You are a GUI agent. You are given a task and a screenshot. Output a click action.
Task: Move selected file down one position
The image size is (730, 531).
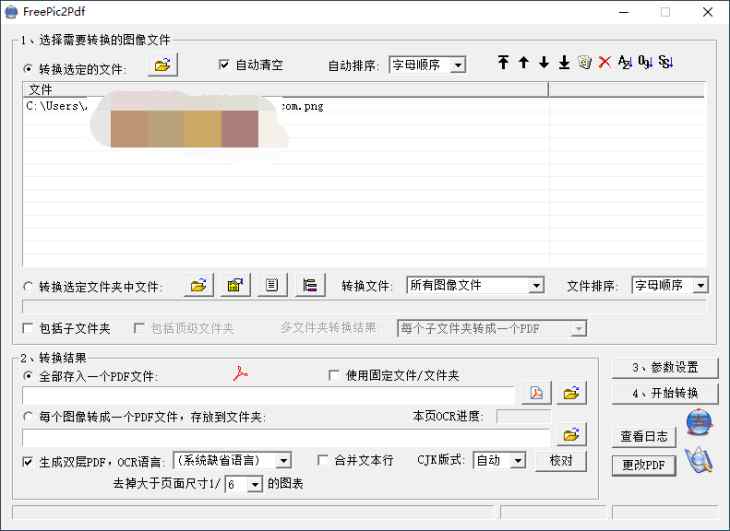[544, 62]
